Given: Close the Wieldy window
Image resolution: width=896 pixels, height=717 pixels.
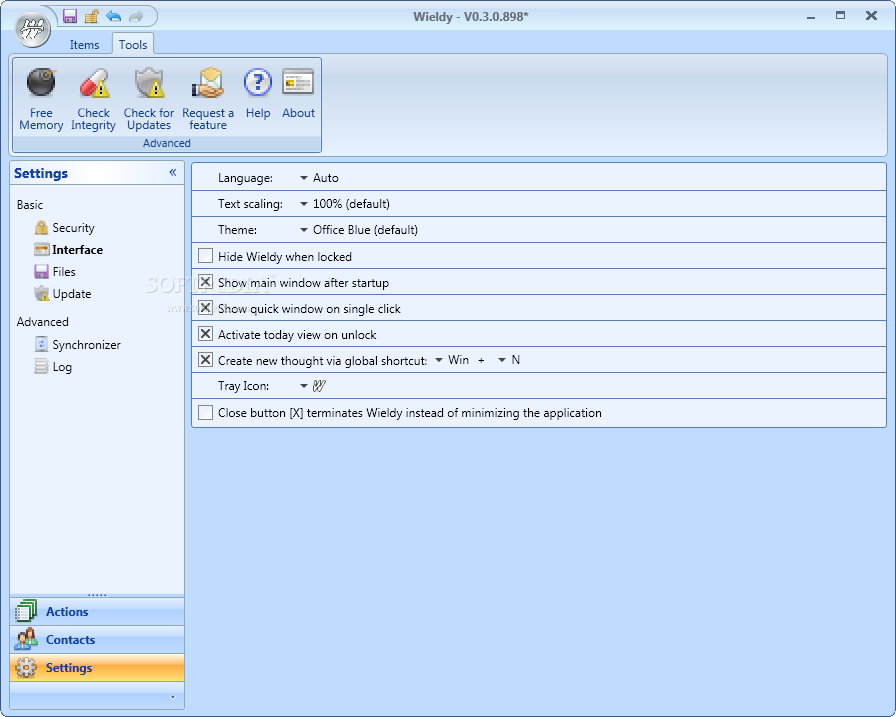Looking at the screenshot, I should 871,15.
